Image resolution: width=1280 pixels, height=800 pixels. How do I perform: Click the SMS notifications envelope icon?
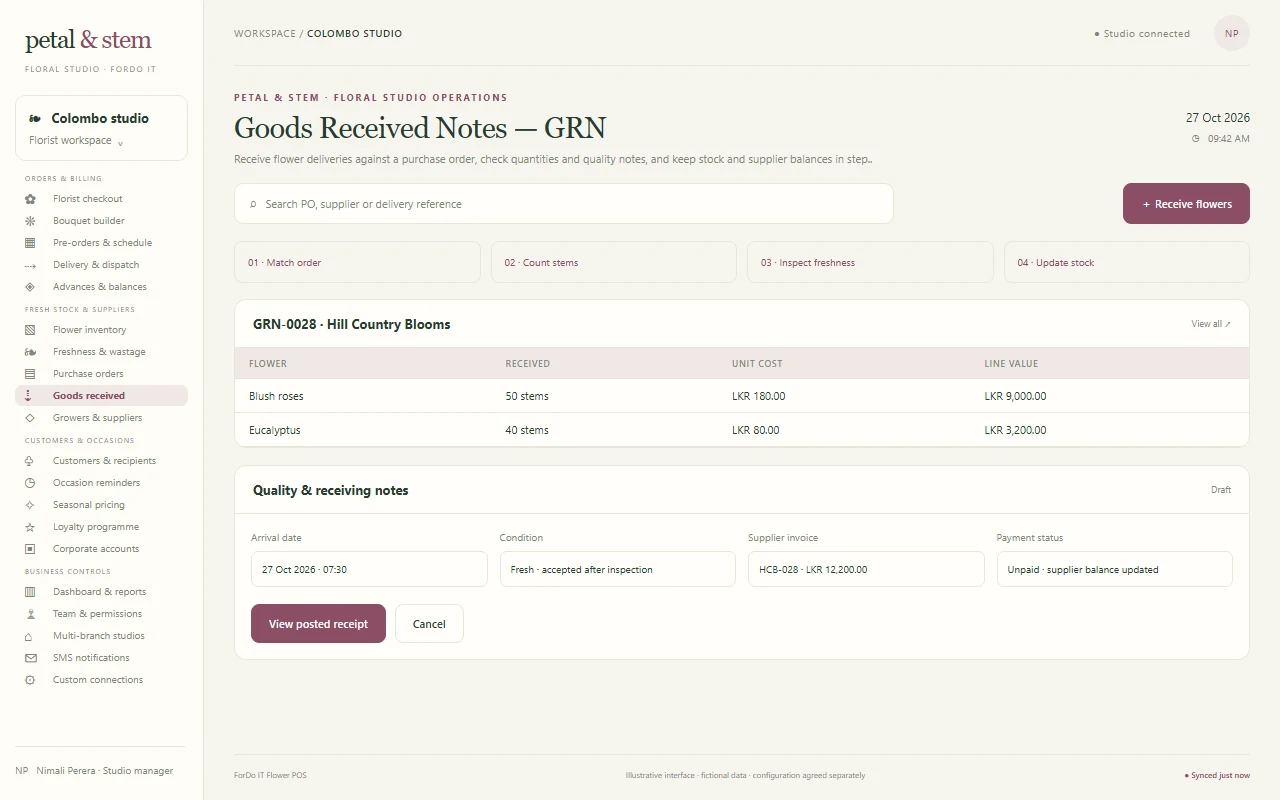coord(30,658)
